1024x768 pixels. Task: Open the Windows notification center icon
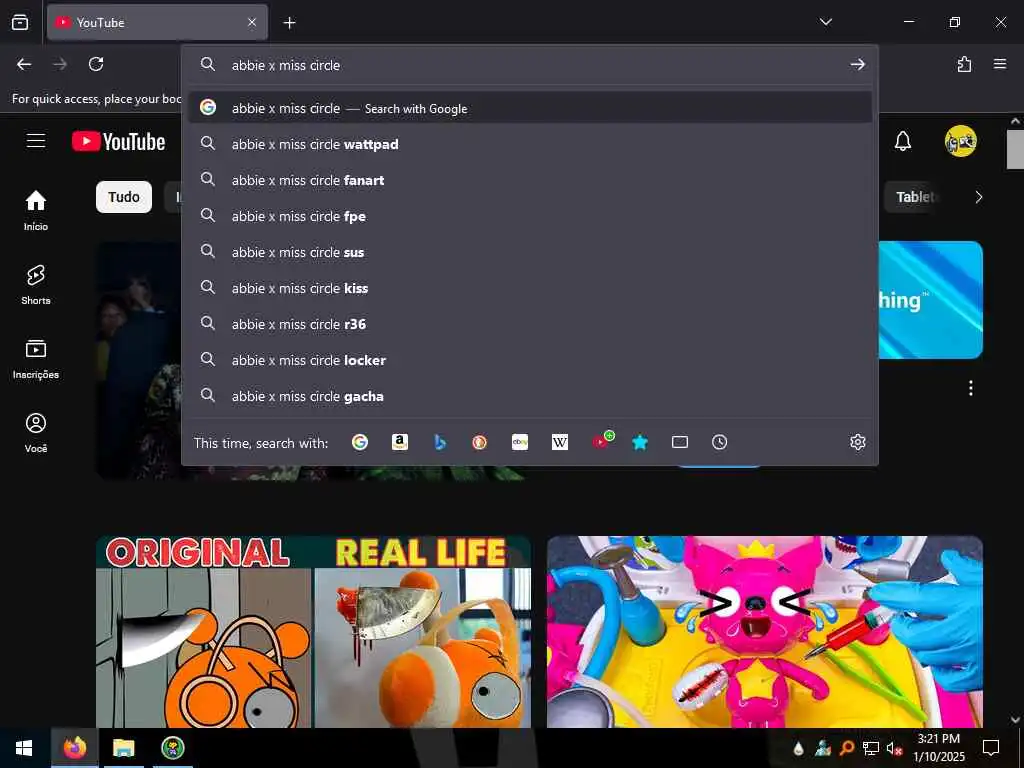tap(991, 748)
